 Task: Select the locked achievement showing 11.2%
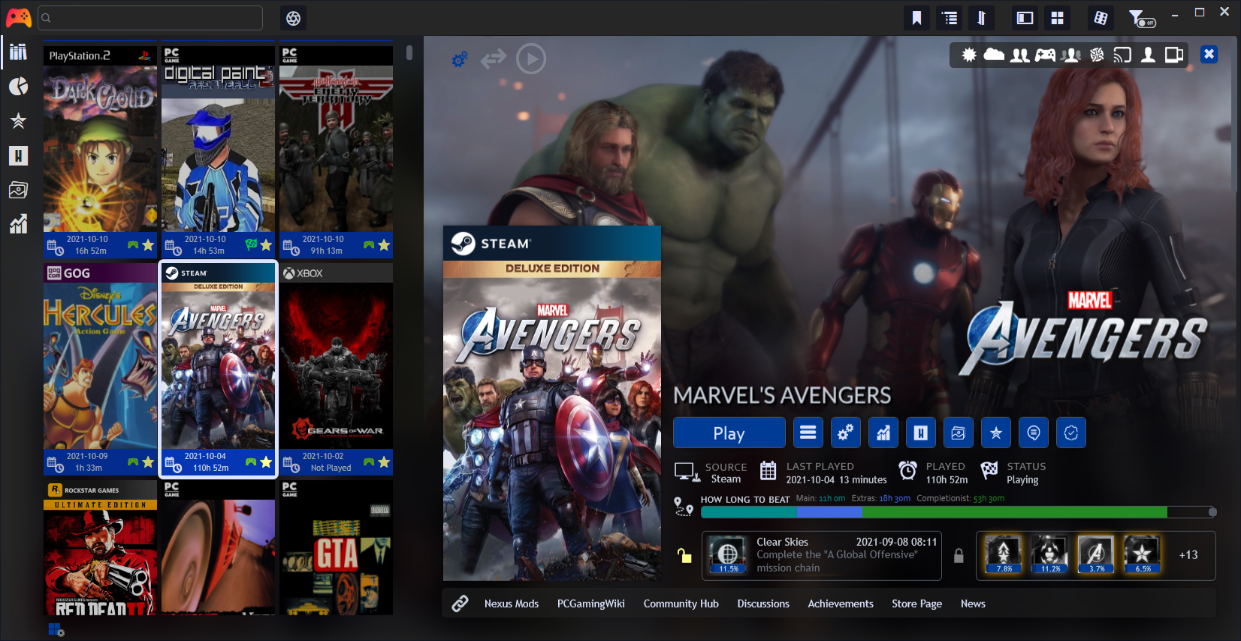tap(1049, 555)
